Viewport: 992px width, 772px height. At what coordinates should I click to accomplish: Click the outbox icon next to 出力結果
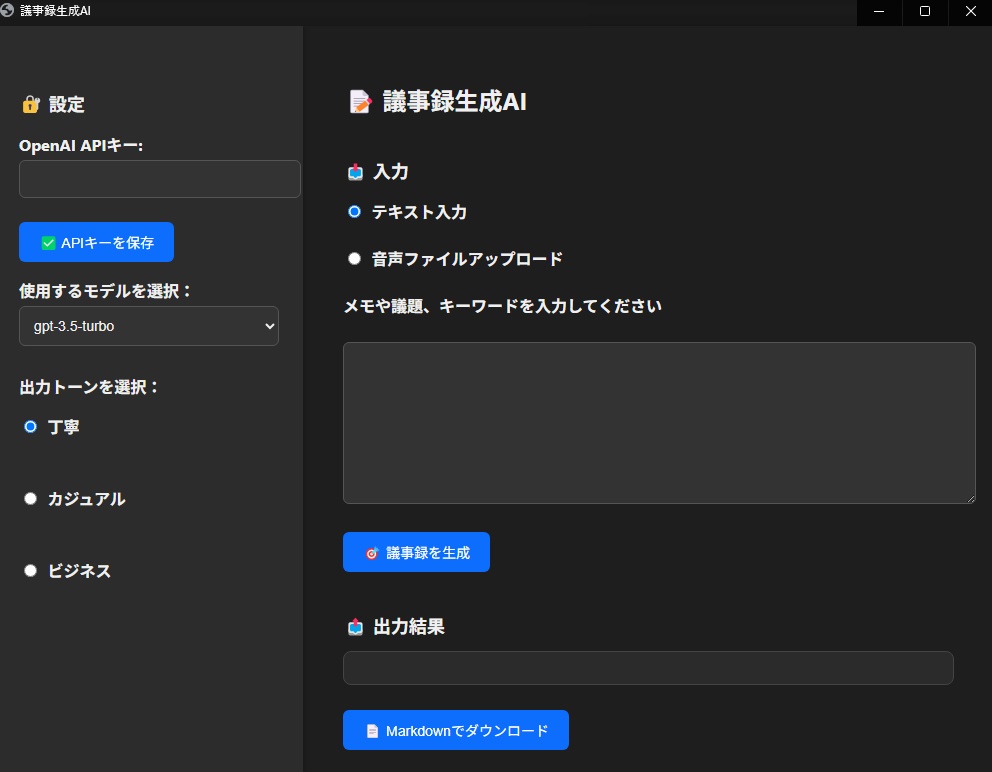point(355,627)
